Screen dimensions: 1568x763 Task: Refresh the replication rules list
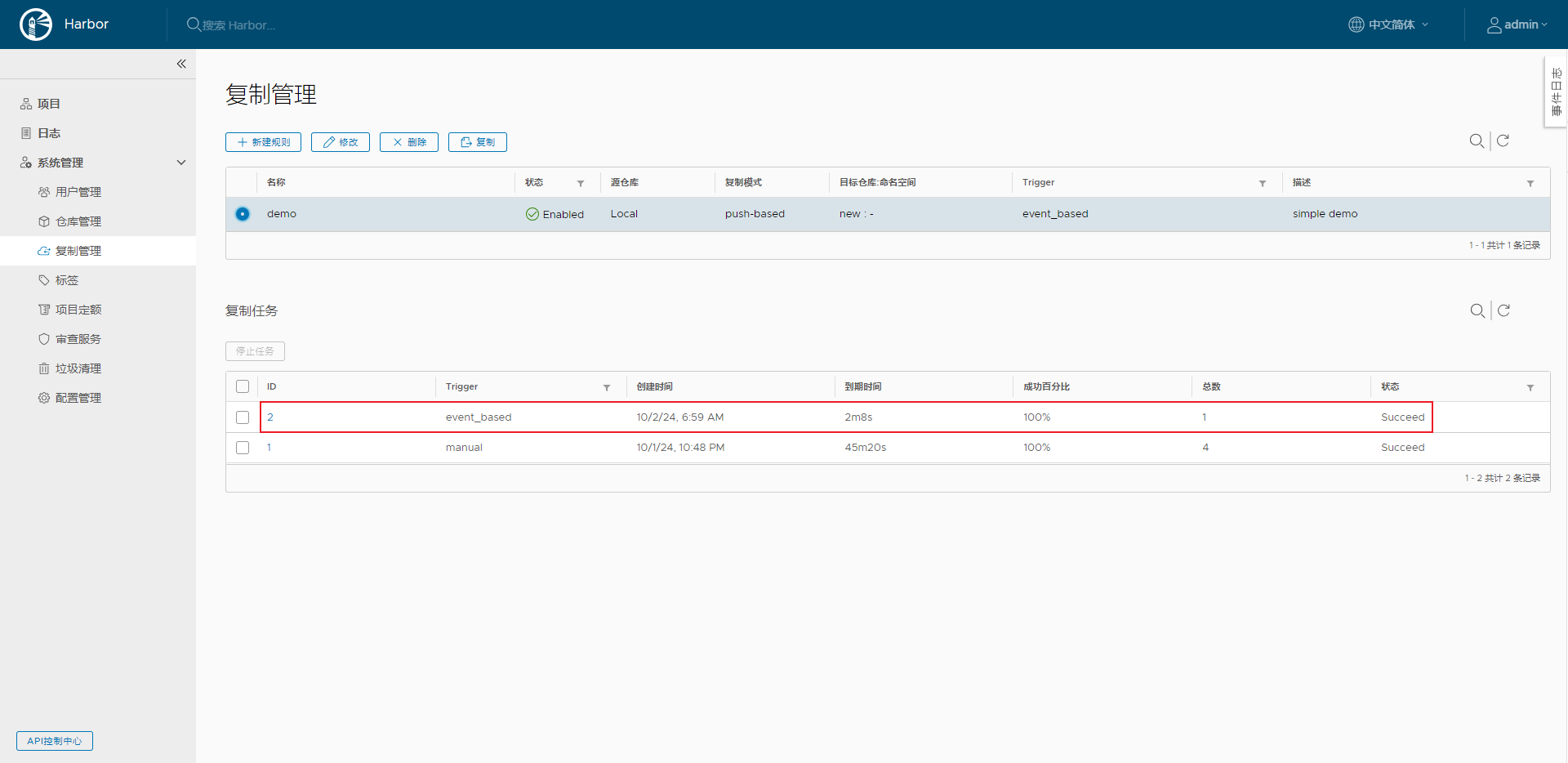click(x=1503, y=141)
